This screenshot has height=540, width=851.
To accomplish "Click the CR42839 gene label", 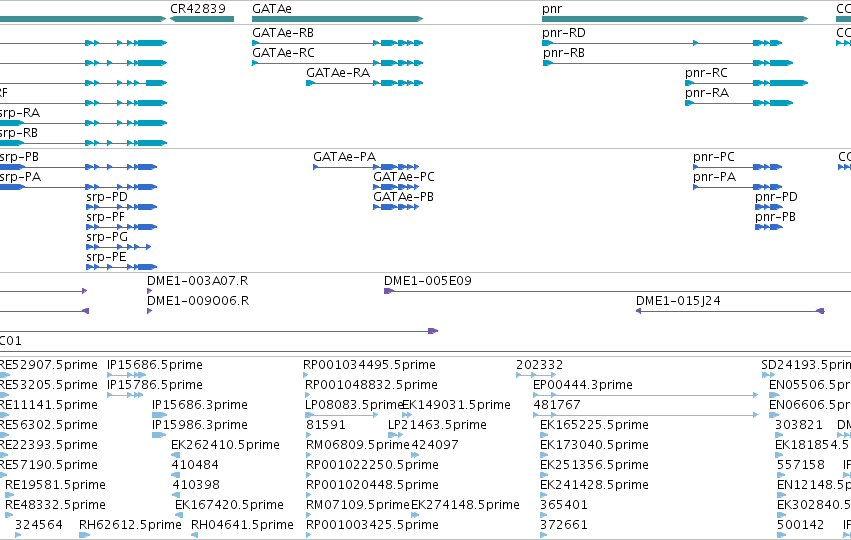I will tap(198, 9).
